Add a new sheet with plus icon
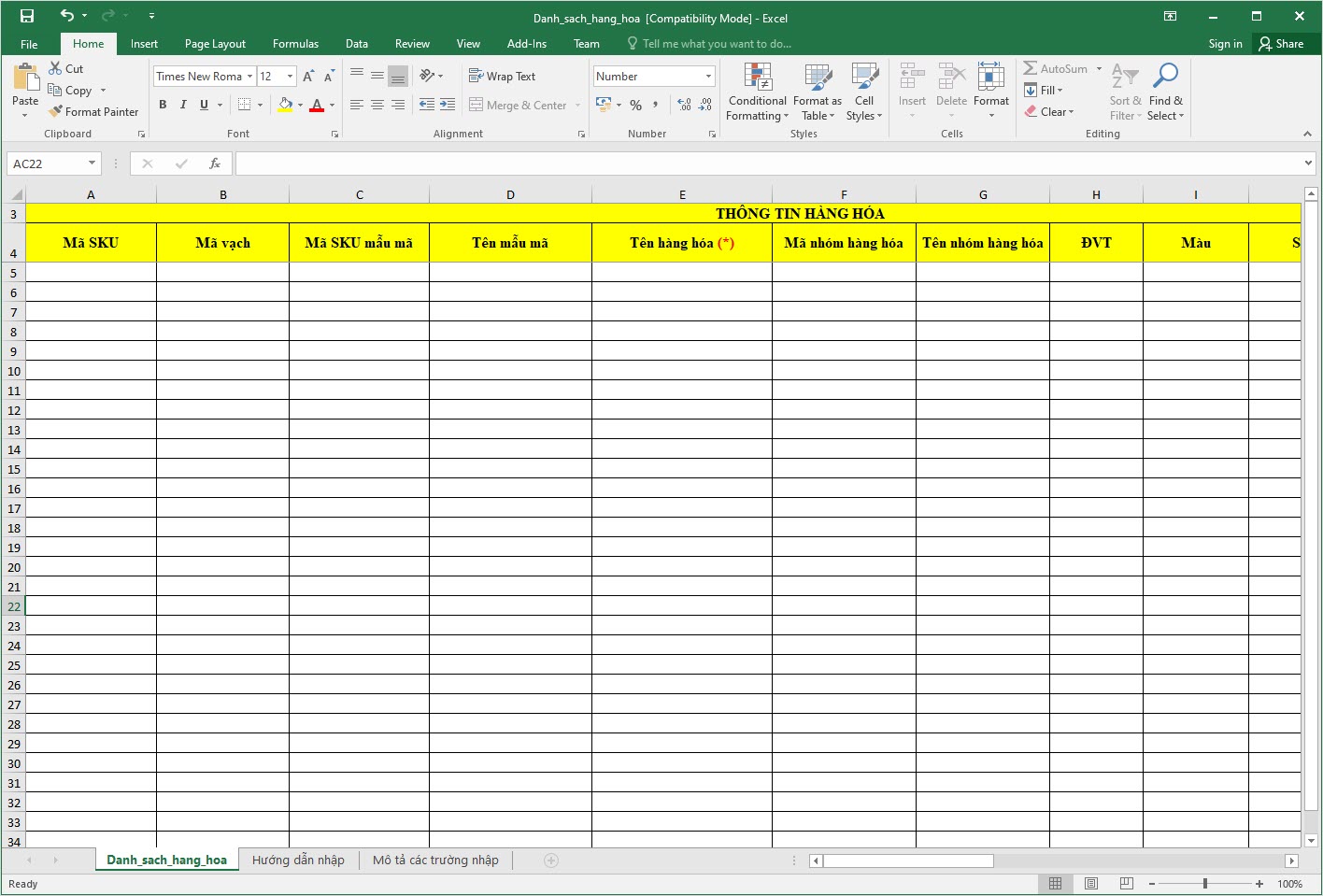 [551, 860]
